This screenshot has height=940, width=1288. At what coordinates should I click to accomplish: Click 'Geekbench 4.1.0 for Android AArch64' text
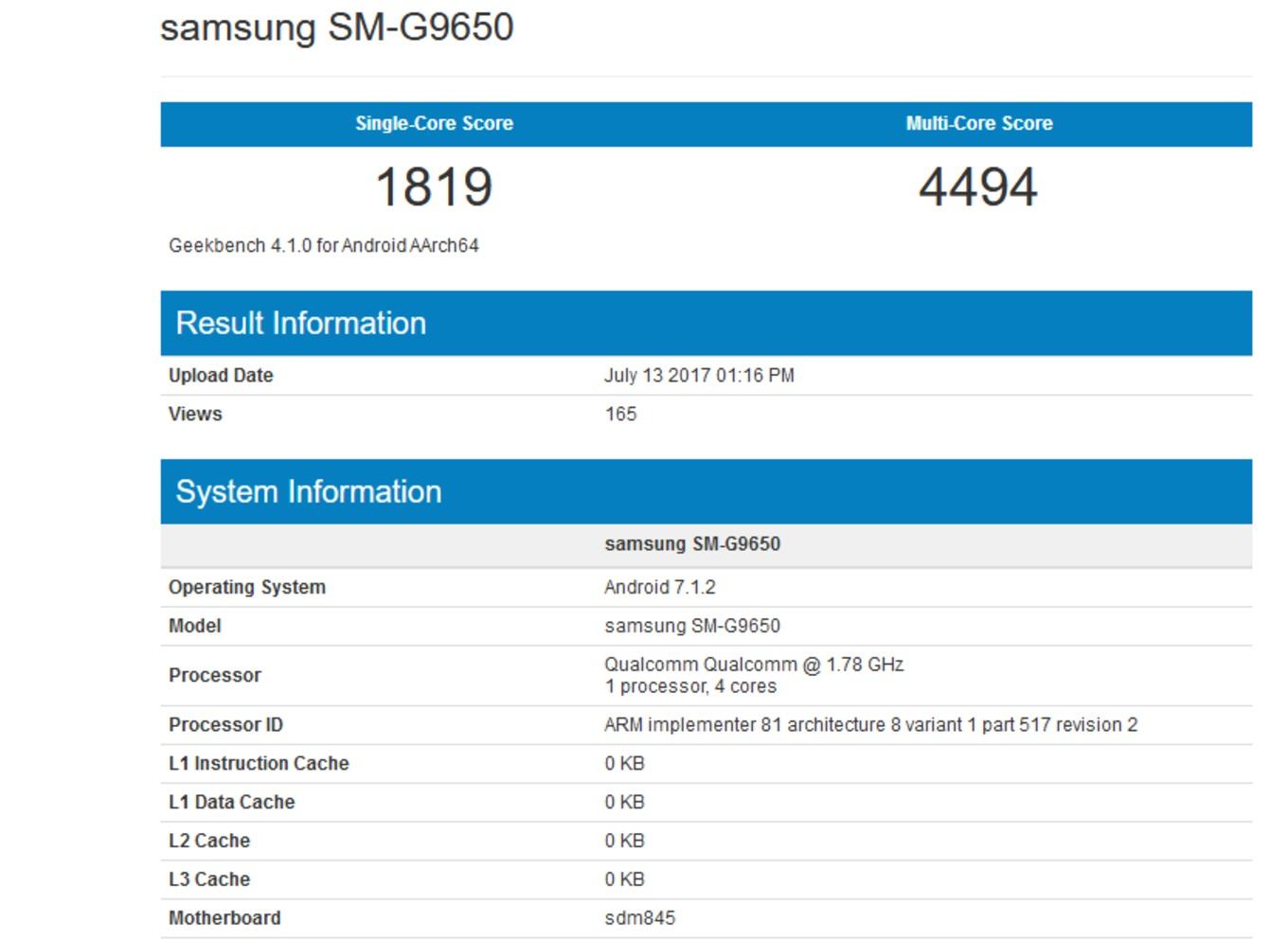324,245
